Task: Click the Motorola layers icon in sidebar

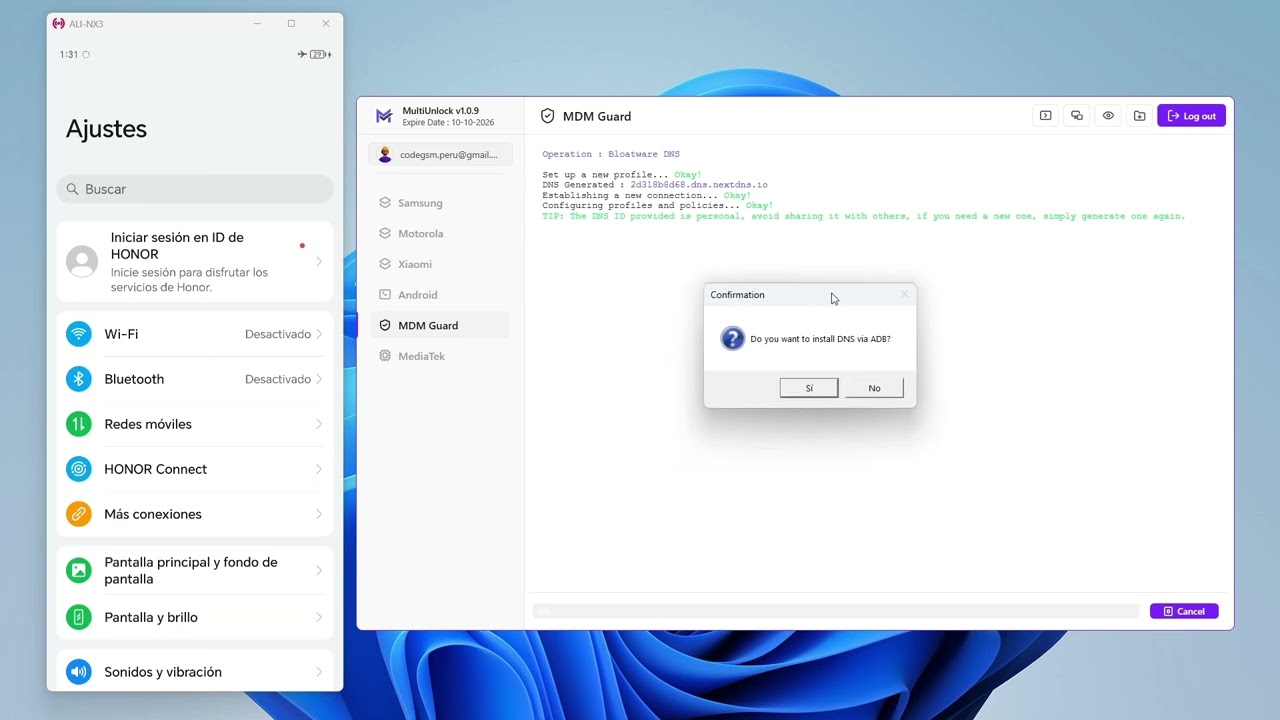Action: [385, 233]
